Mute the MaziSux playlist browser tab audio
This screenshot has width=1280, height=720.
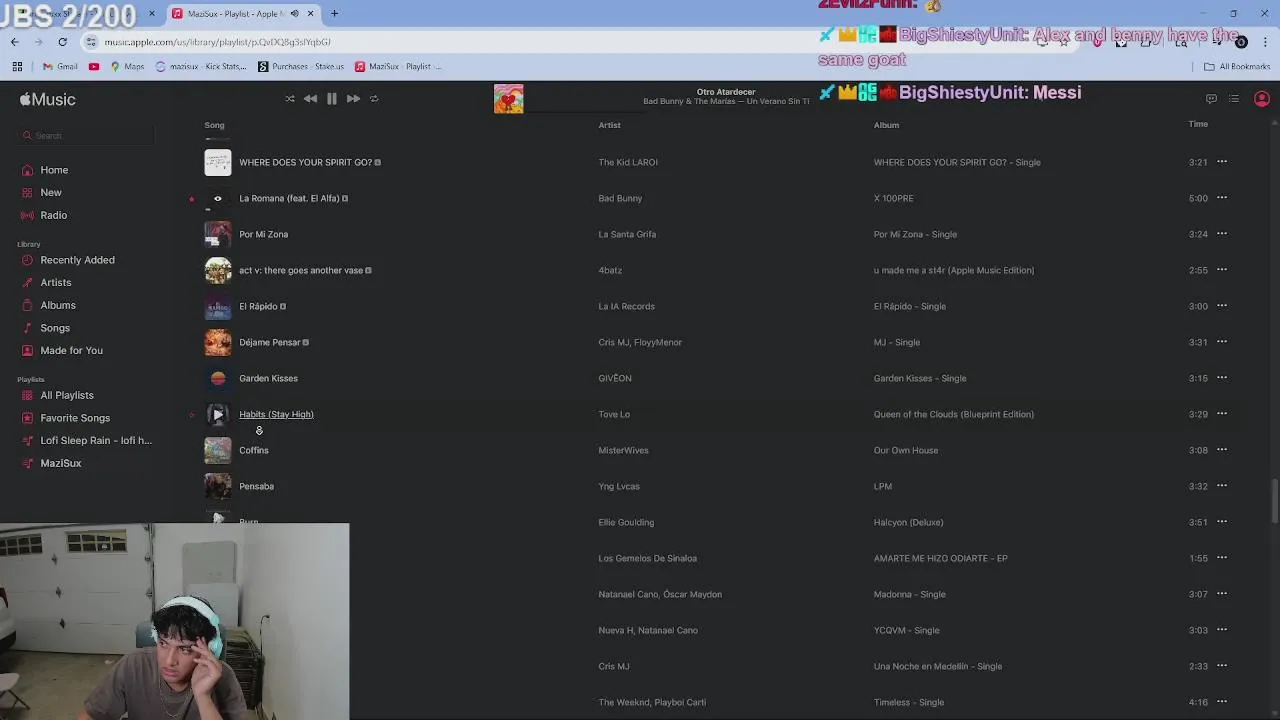click(294, 14)
